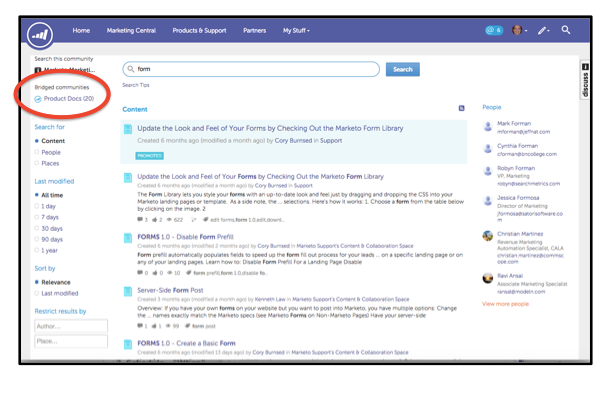Screen dimensions: 604x395
Task: Click the tag icon beside 'form post'
Action: point(188,326)
